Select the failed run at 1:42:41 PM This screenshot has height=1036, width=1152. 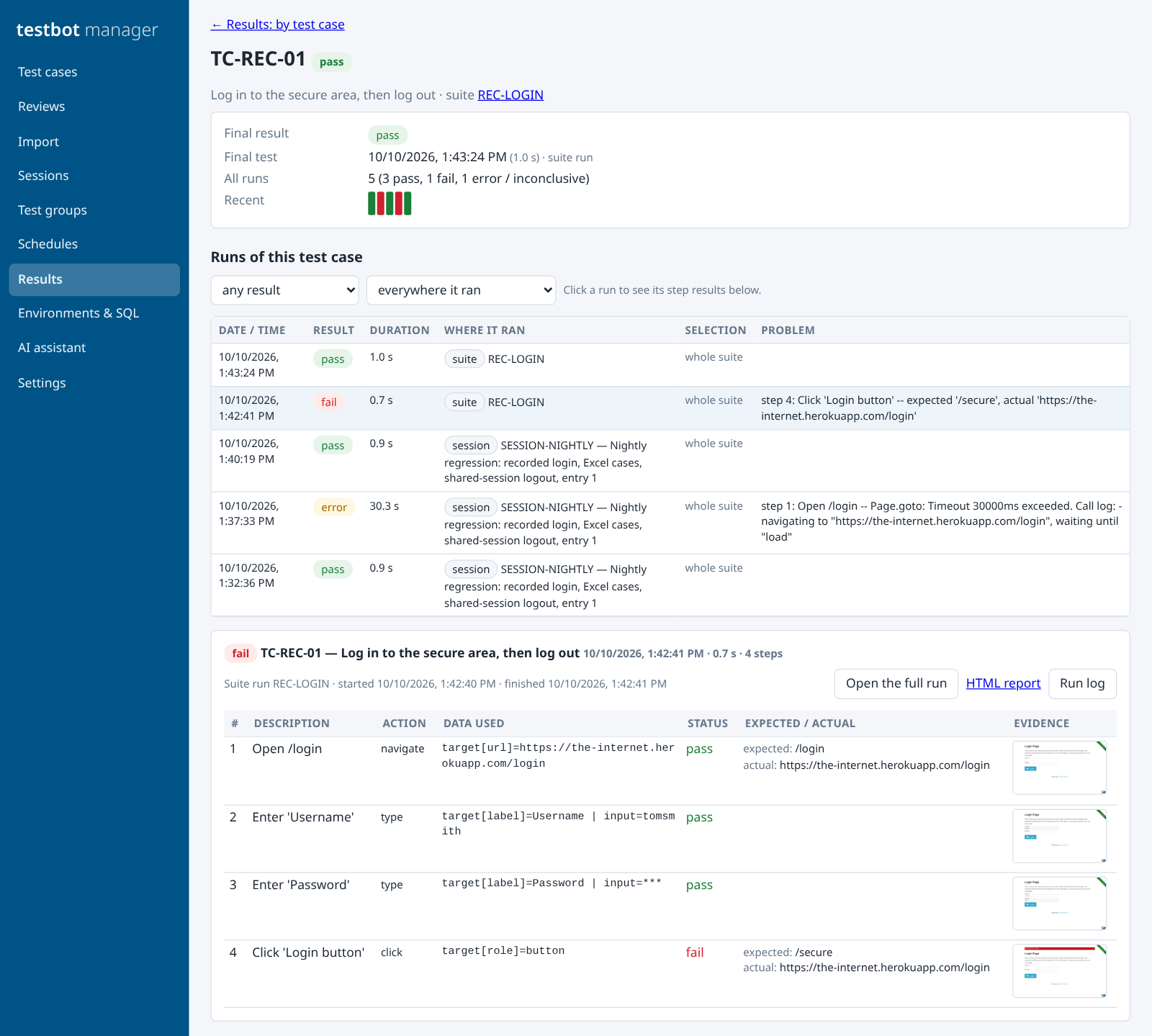tap(670, 408)
